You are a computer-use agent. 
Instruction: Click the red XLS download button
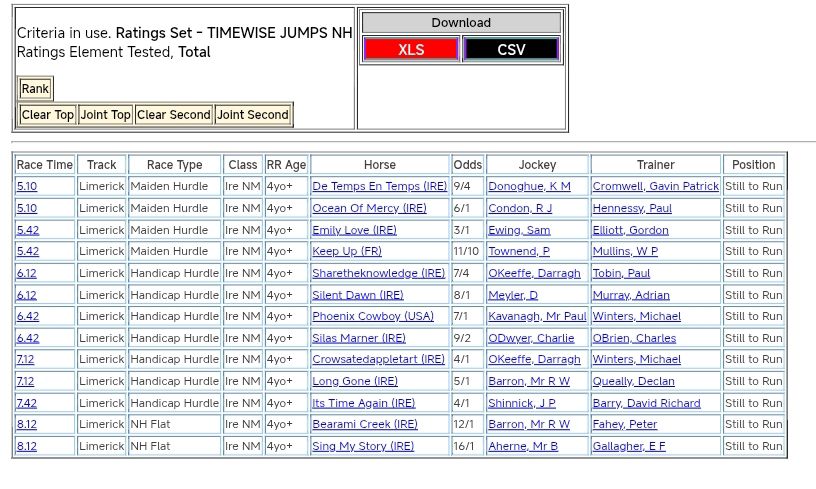click(x=411, y=49)
